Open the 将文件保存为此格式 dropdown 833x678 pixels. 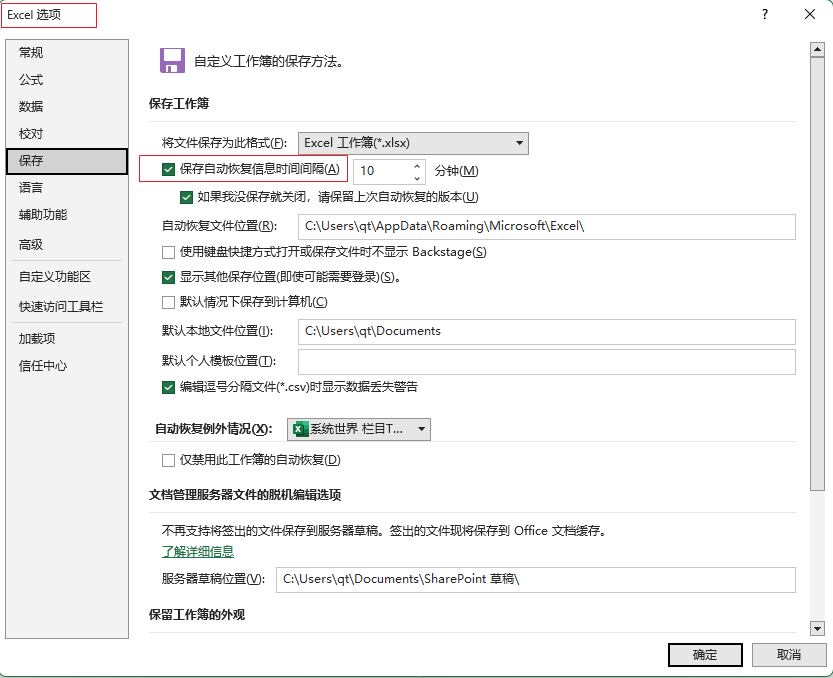pos(413,143)
